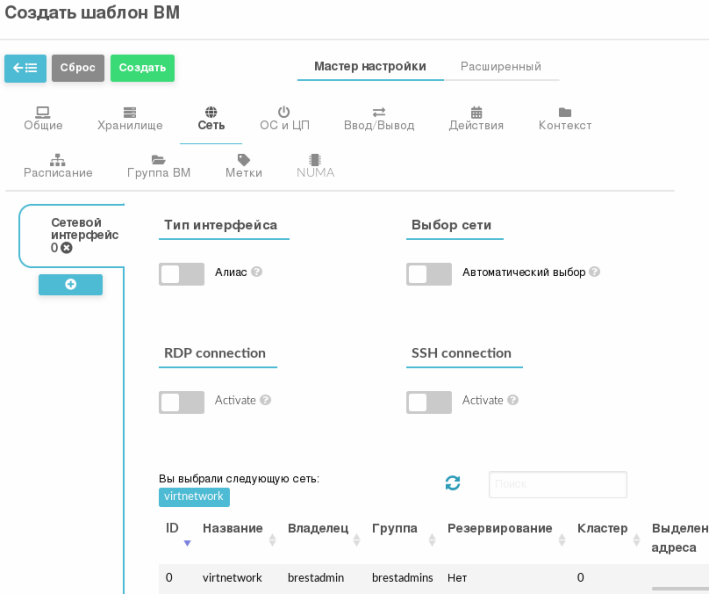Viewport: 716px width, 598px height.
Task: Click the back-to-list arrow button
Action: (25, 68)
